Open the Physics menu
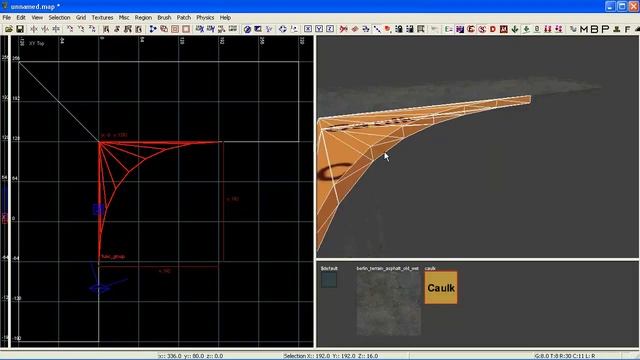 click(x=205, y=18)
